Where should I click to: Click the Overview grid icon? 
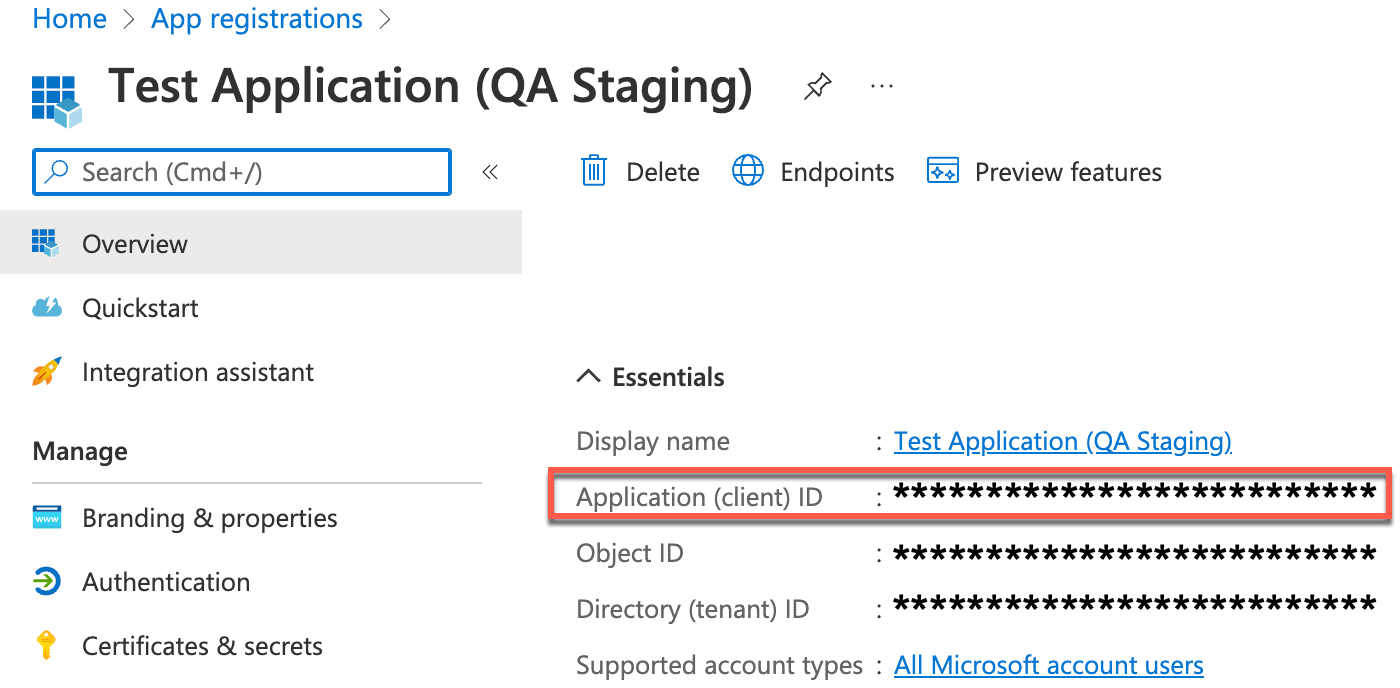pyautogui.click(x=46, y=242)
